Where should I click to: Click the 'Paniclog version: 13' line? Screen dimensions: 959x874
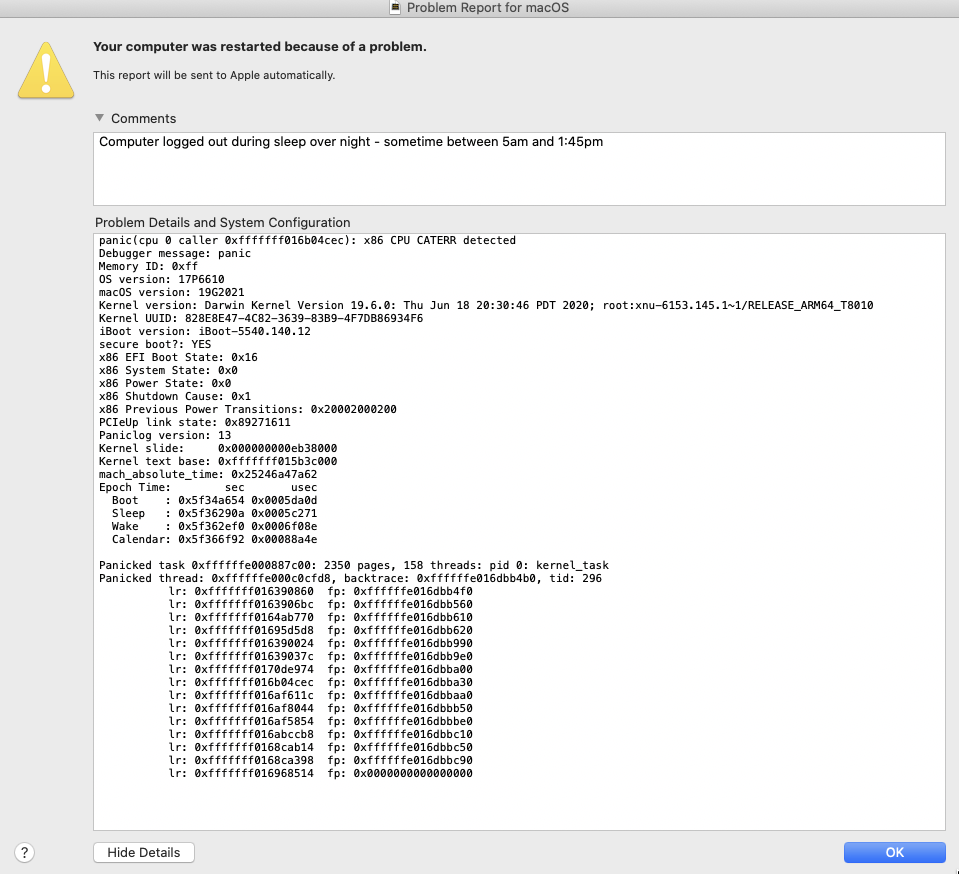165,435
